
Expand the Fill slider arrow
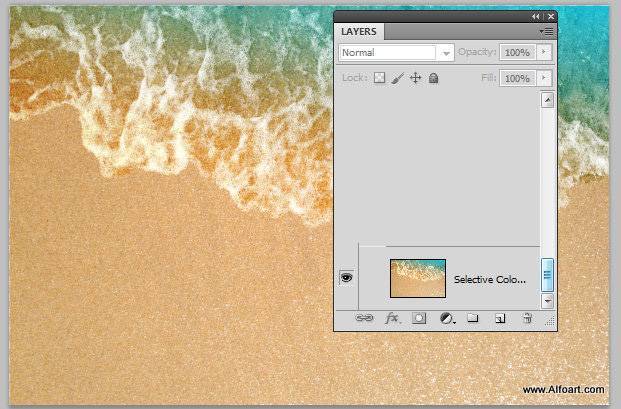tap(544, 78)
